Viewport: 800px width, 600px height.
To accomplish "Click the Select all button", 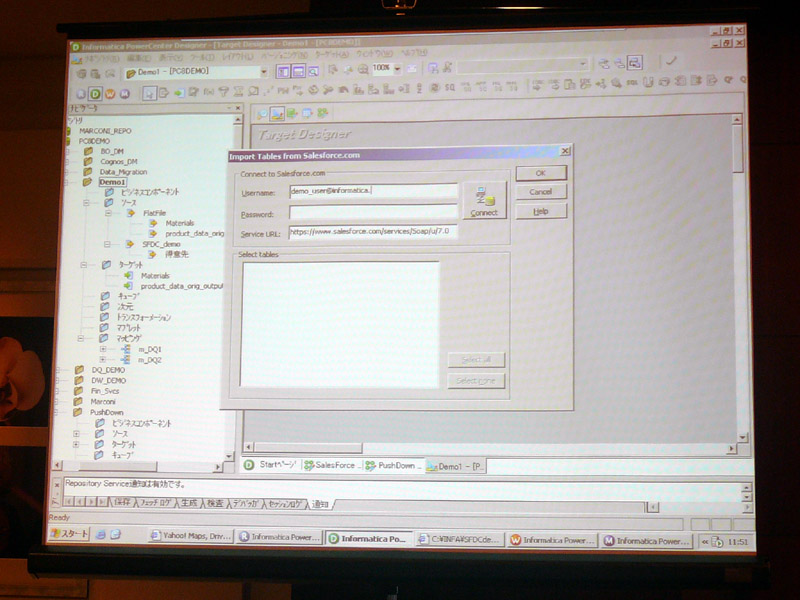I will coord(476,360).
